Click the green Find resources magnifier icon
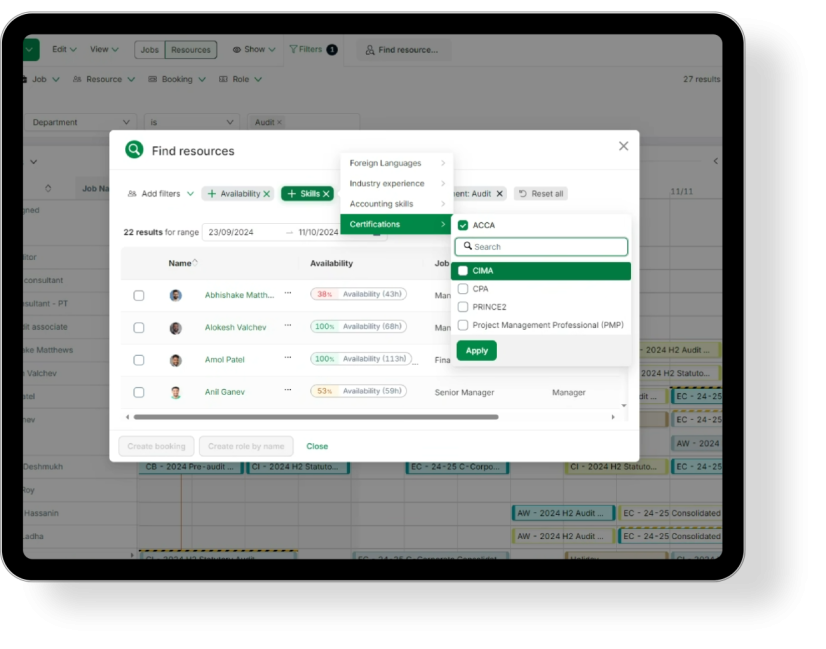 (x=134, y=148)
